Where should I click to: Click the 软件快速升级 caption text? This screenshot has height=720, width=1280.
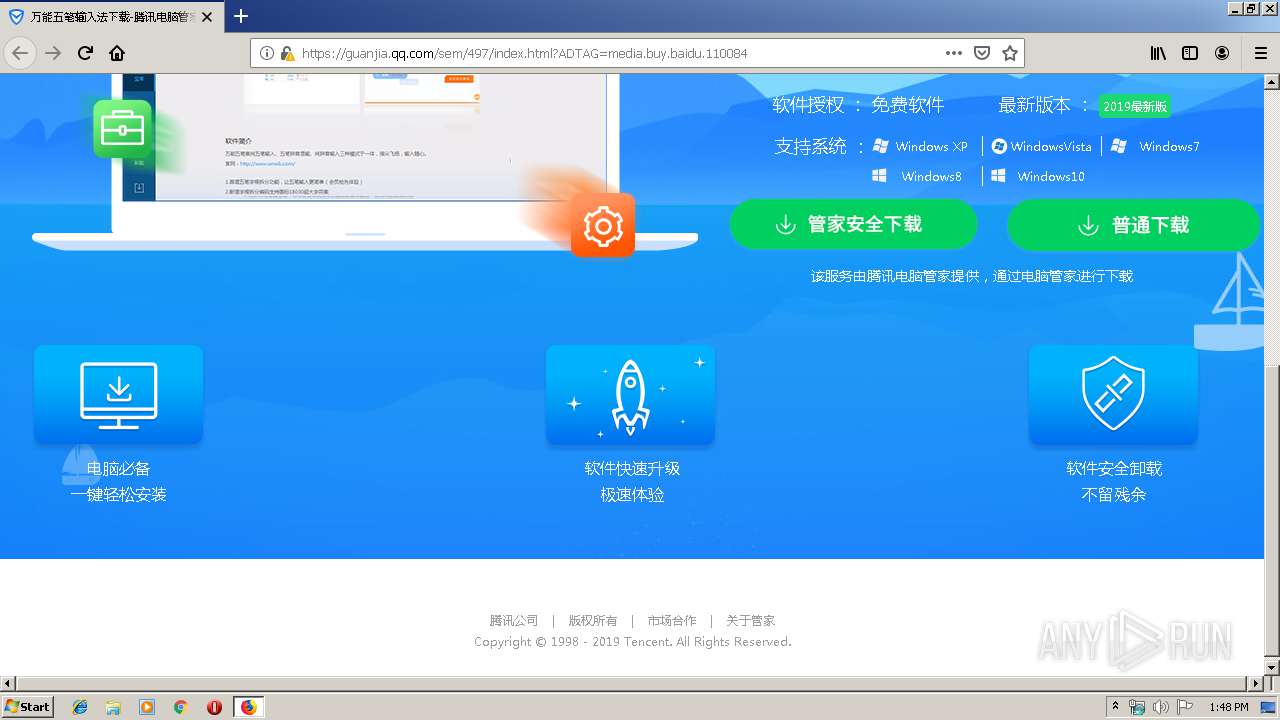(x=632, y=468)
